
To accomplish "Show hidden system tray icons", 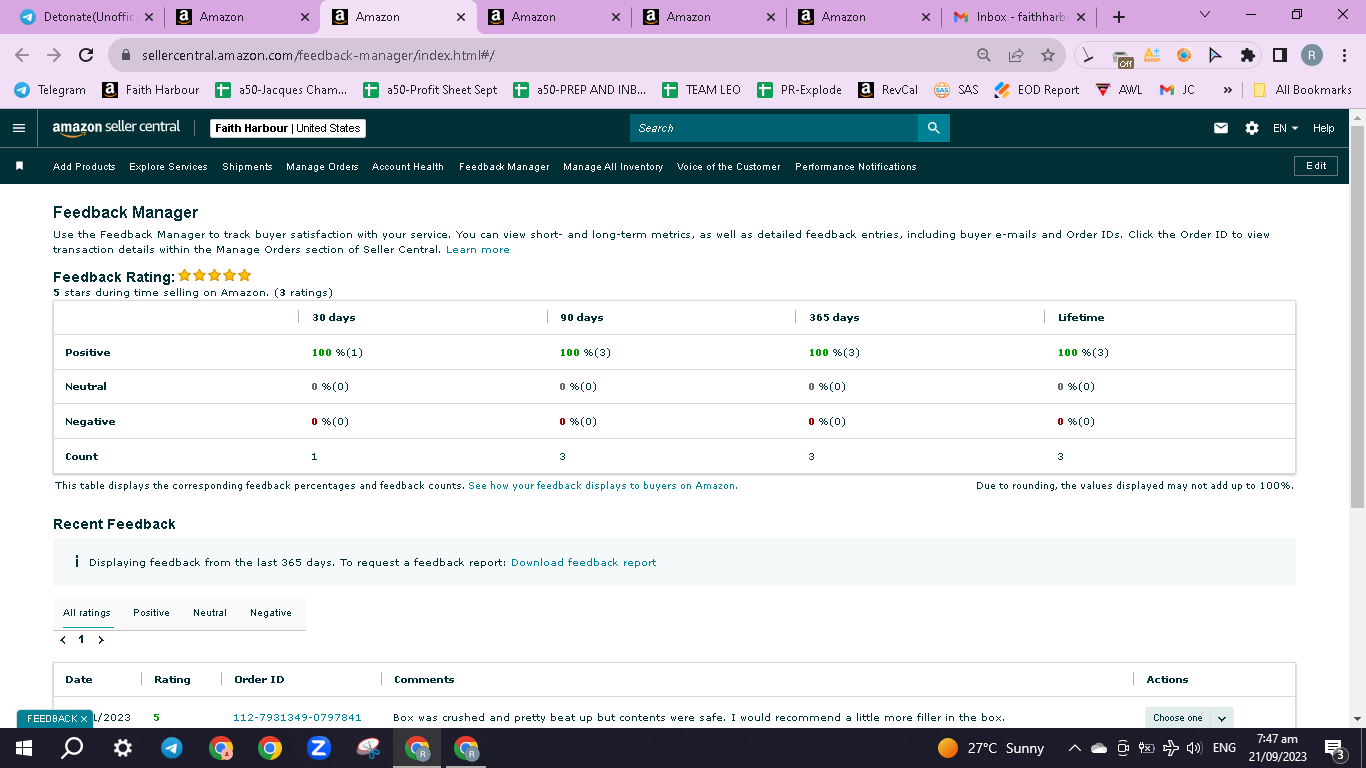I will click(x=1075, y=748).
